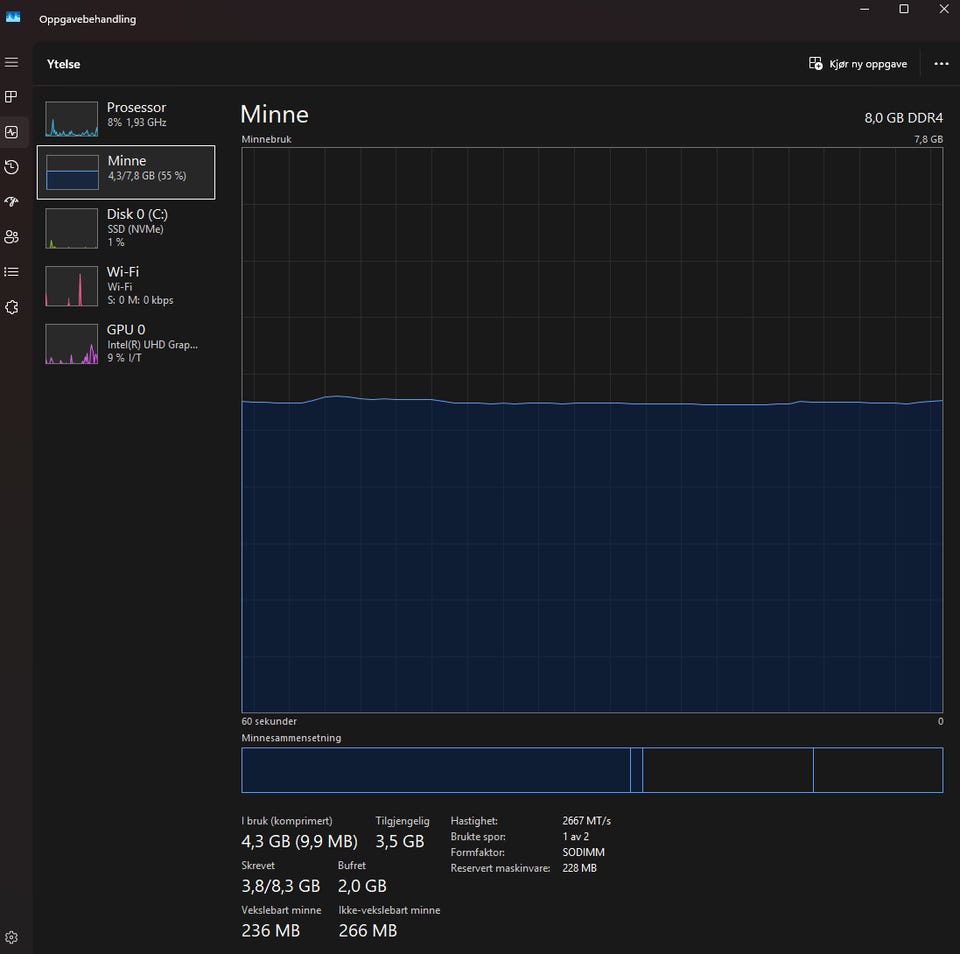Screen dimensions: 960x954
Task: Click the '236 MB' paged pool value
Action: click(271, 931)
